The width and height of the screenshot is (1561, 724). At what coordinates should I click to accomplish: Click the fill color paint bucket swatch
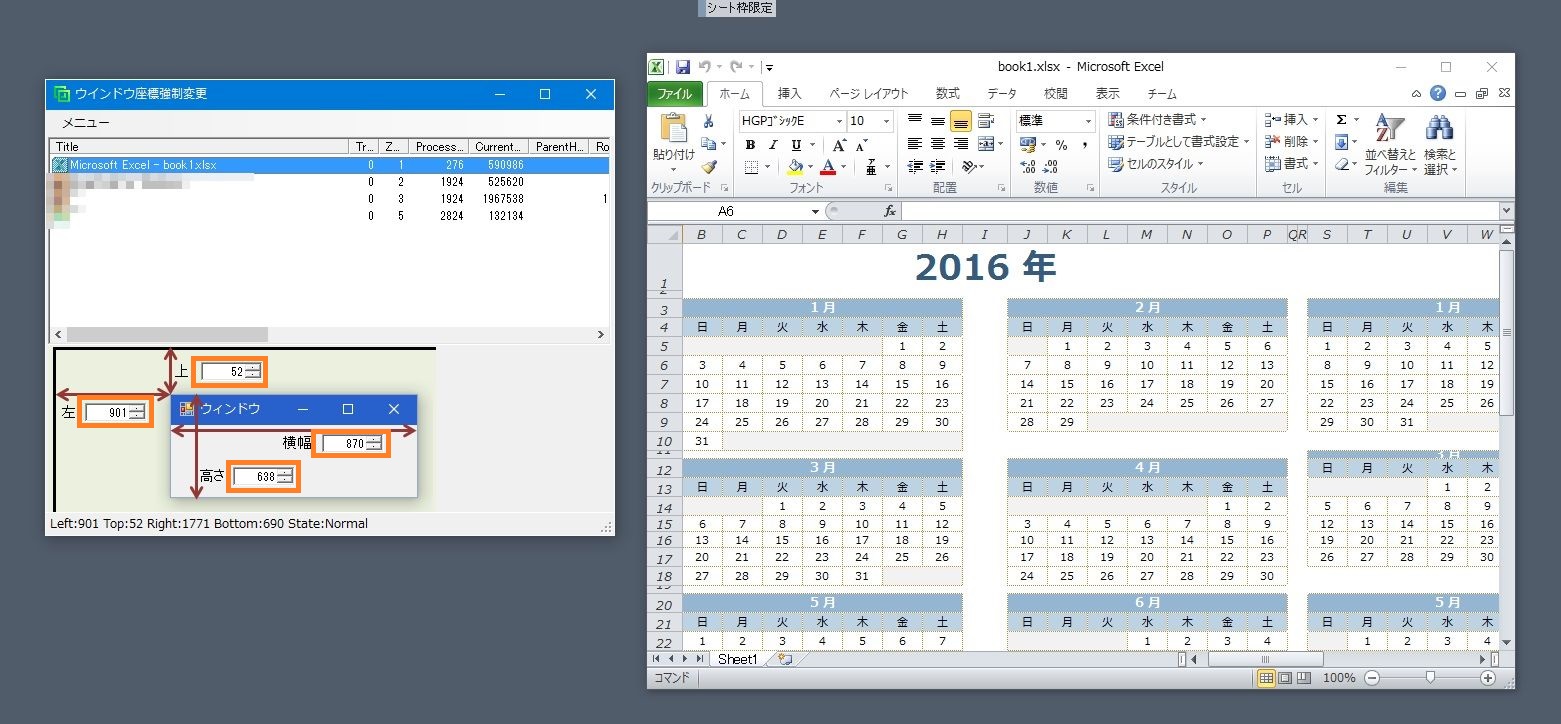[795, 167]
